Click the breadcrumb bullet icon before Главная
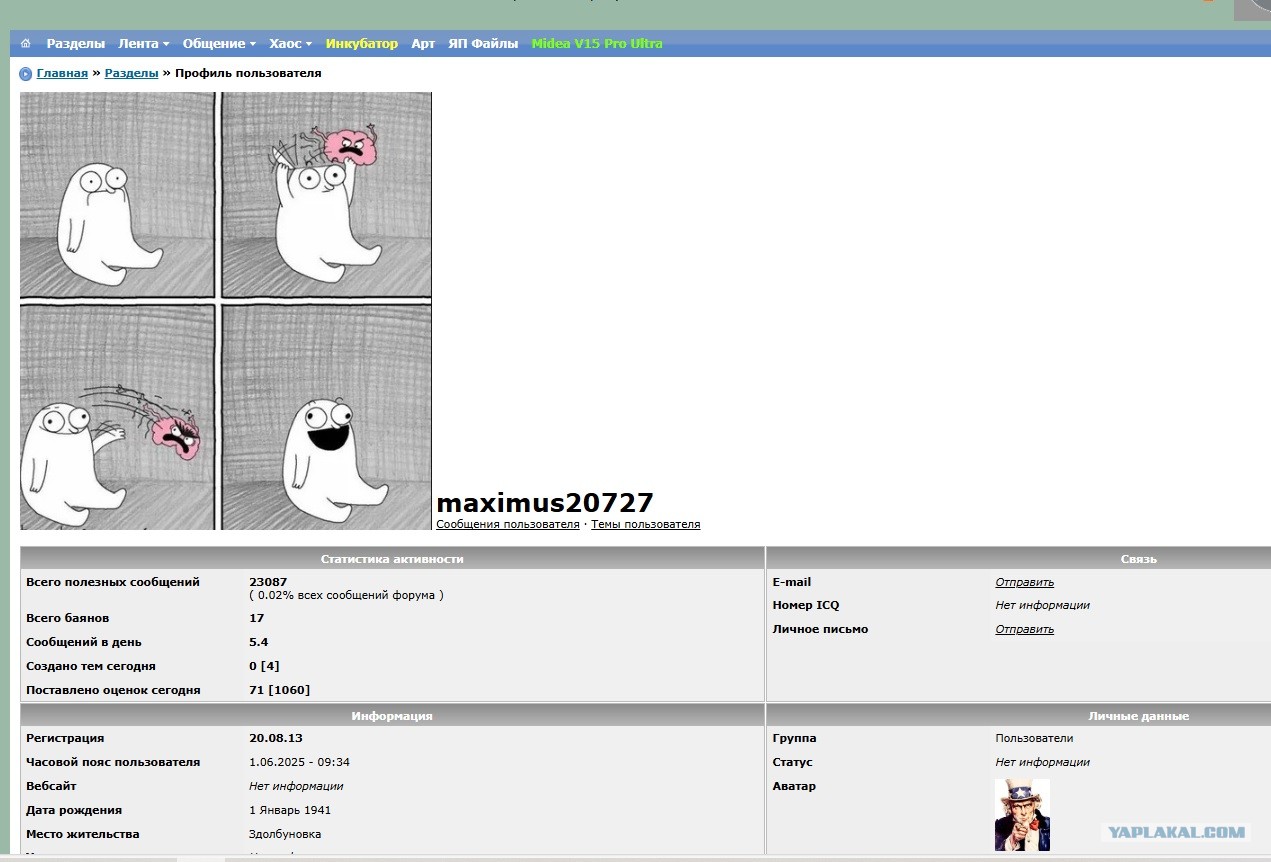Screen dimensions: 1271x862 pos(26,74)
